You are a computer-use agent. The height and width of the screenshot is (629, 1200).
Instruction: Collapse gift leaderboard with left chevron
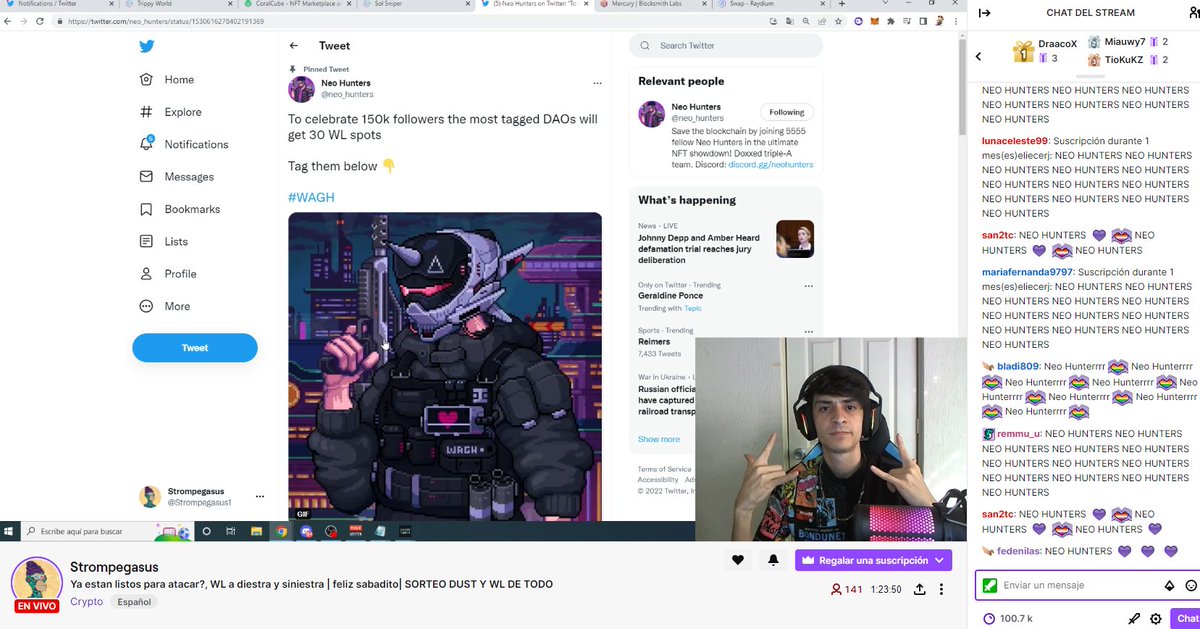(978, 57)
